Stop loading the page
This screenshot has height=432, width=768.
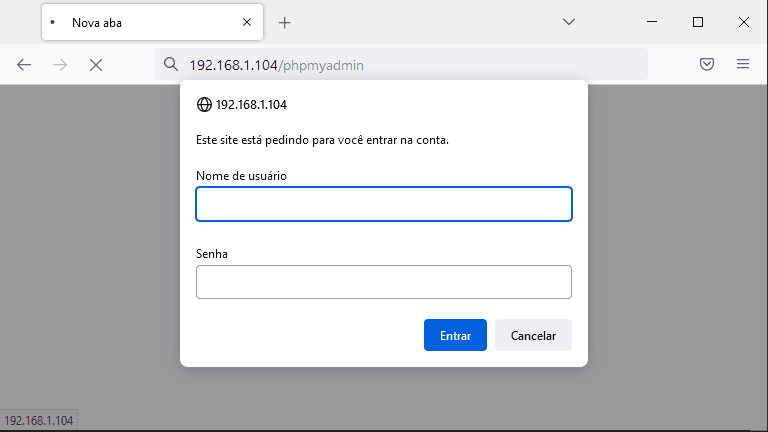click(96, 65)
